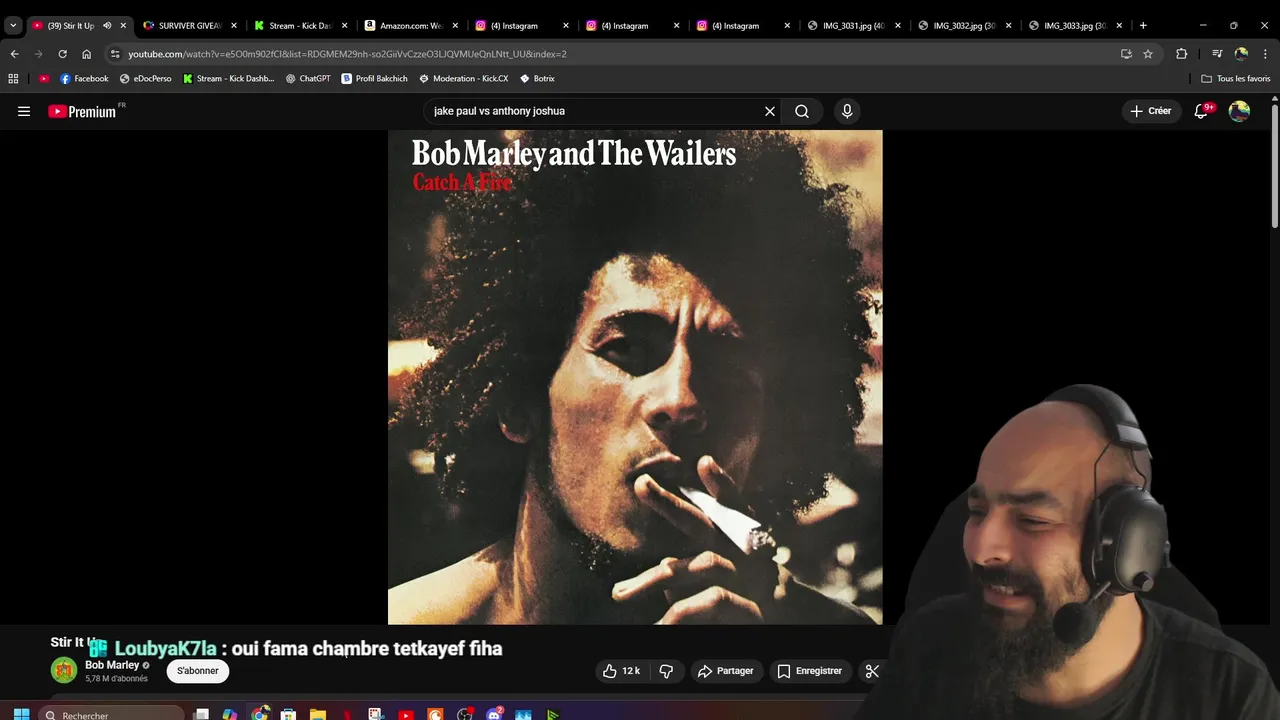1280x720 pixels.
Task: Open the YouTube guide hamburger menu
Action: point(24,111)
